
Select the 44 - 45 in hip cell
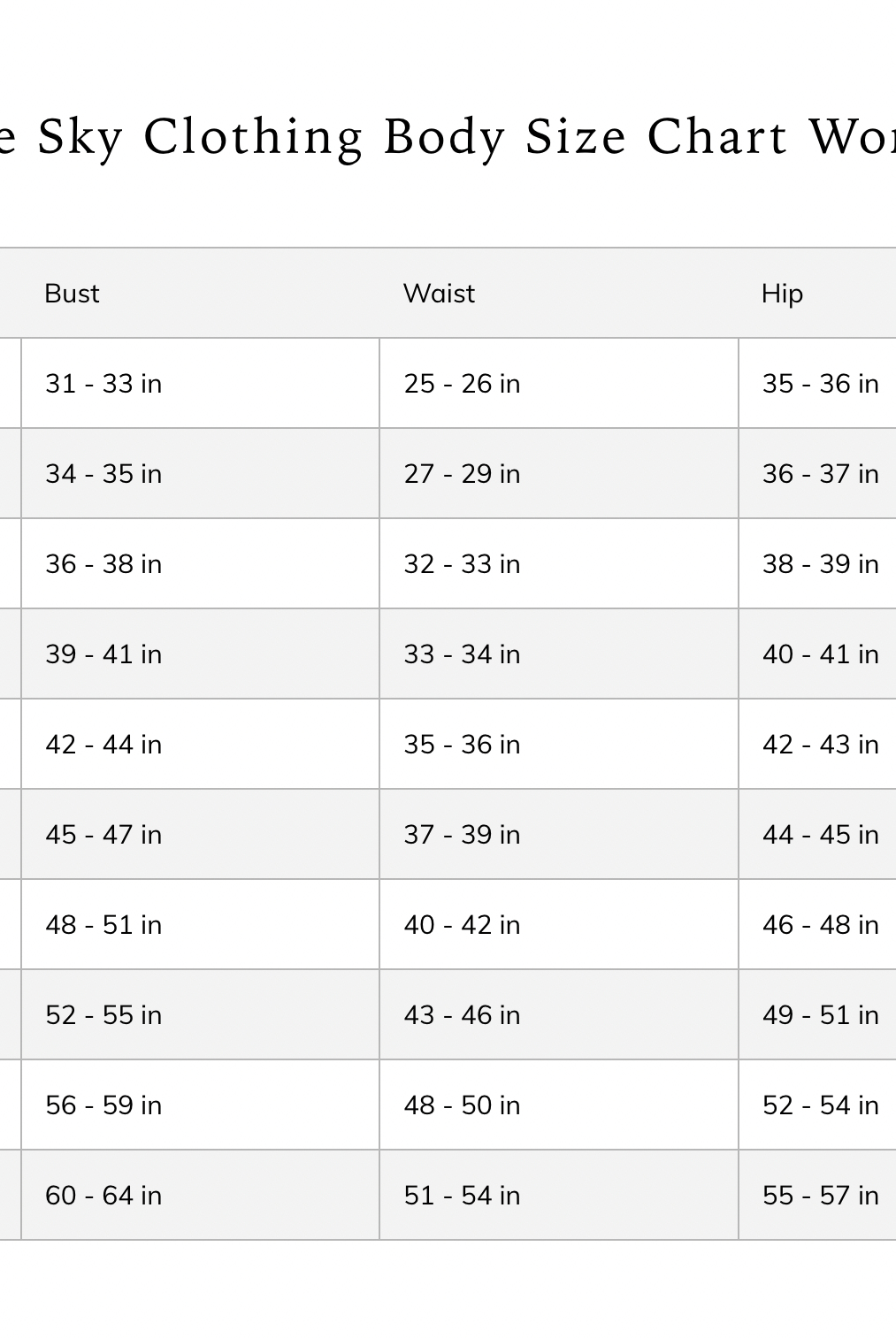(820, 835)
